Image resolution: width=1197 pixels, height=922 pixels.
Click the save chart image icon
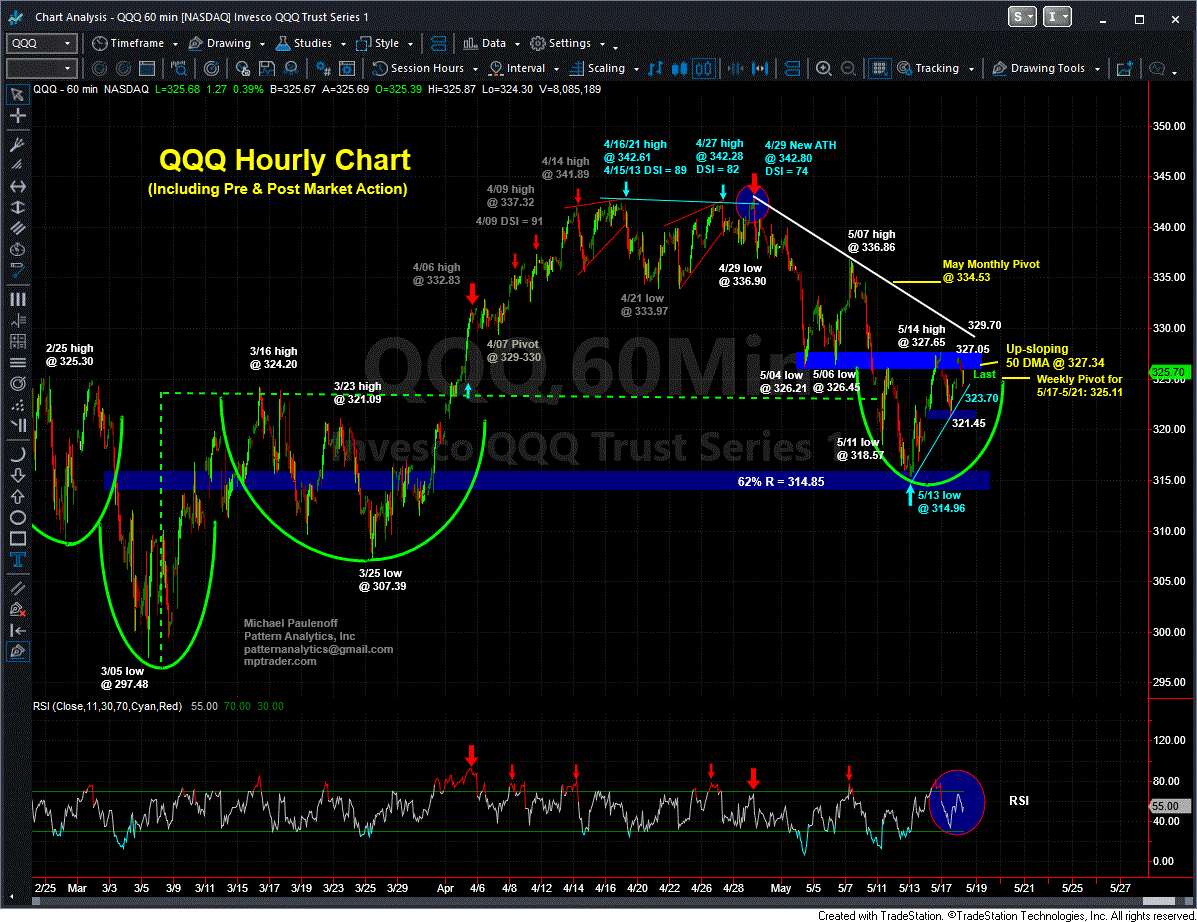pyautogui.click(x=266, y=69)
